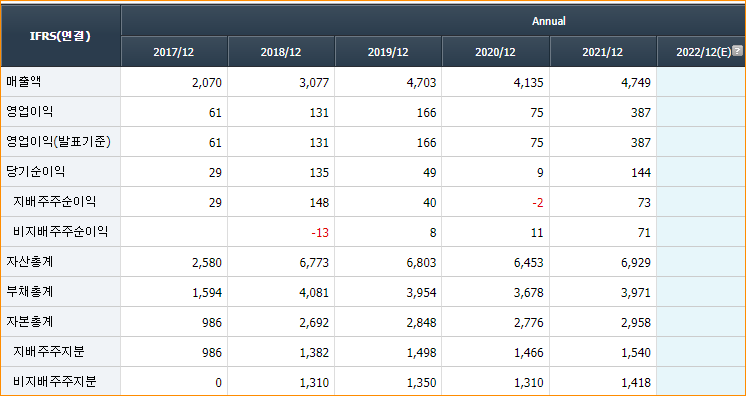The width and height of the screenshot is (746, 396).
Task: Click 당기순이익 value 9 for 2020/12
Action: pos(540,173)
